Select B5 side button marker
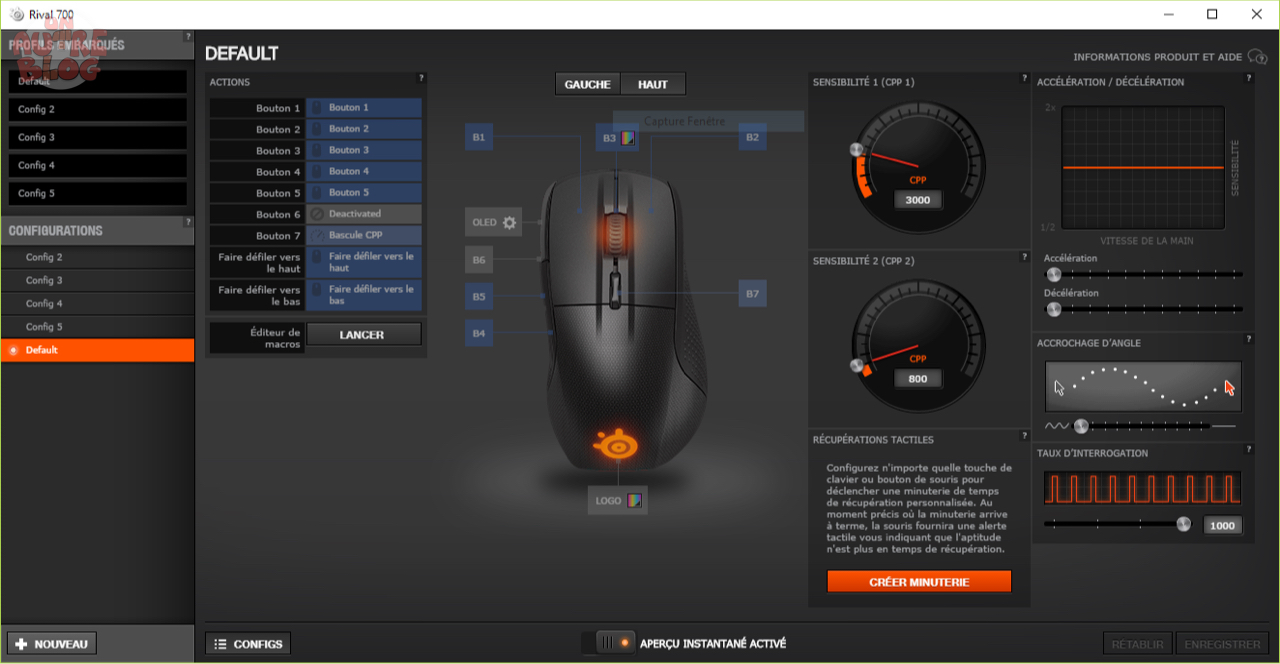This screenshot has height=664, width=1280. pyautogui.click(x=479, y=296)
